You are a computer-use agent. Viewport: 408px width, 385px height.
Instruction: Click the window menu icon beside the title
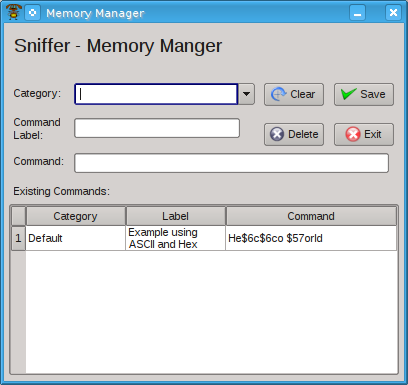32,13
